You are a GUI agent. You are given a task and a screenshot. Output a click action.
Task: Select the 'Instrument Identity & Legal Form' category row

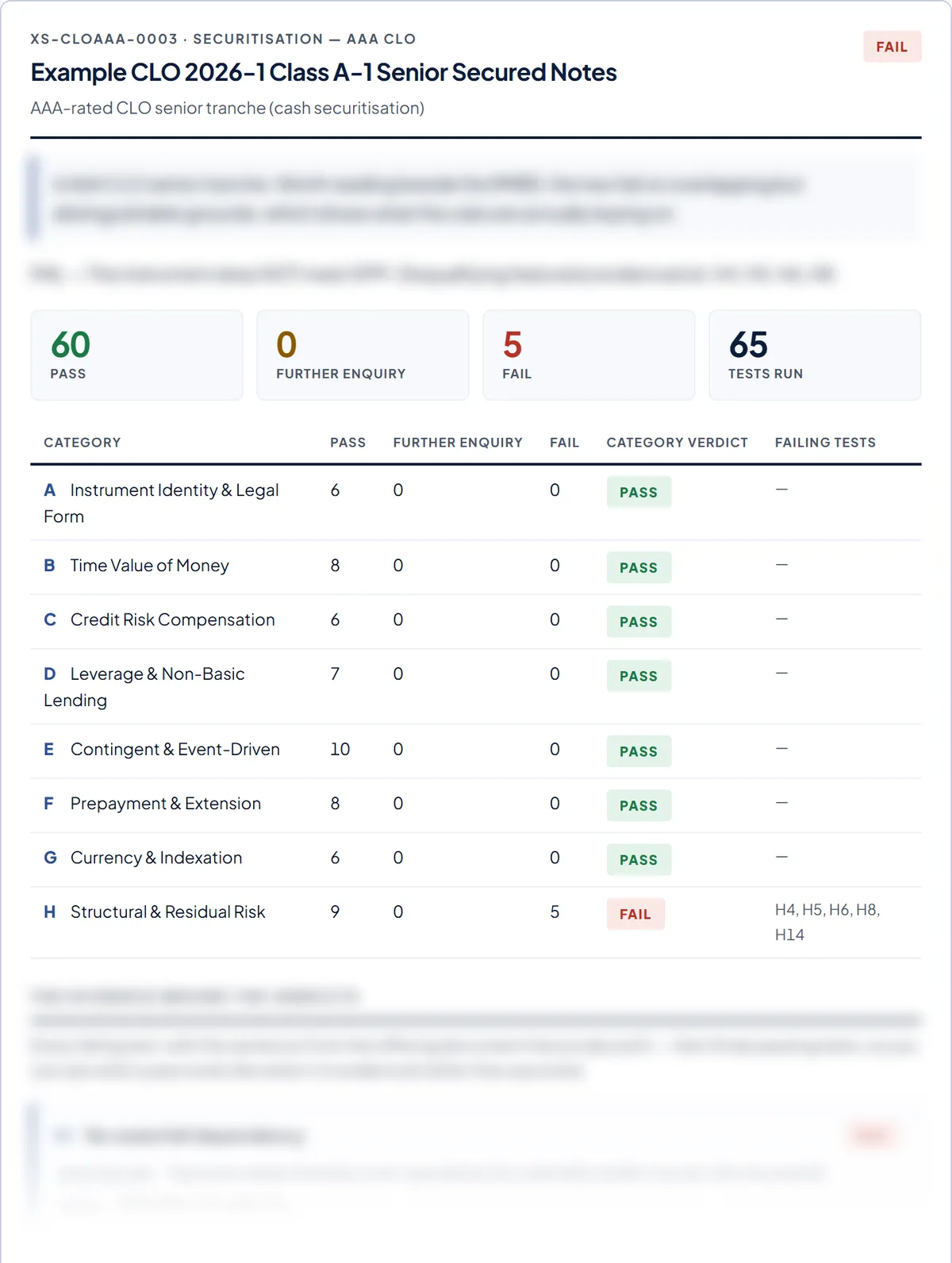coord(476,503)
